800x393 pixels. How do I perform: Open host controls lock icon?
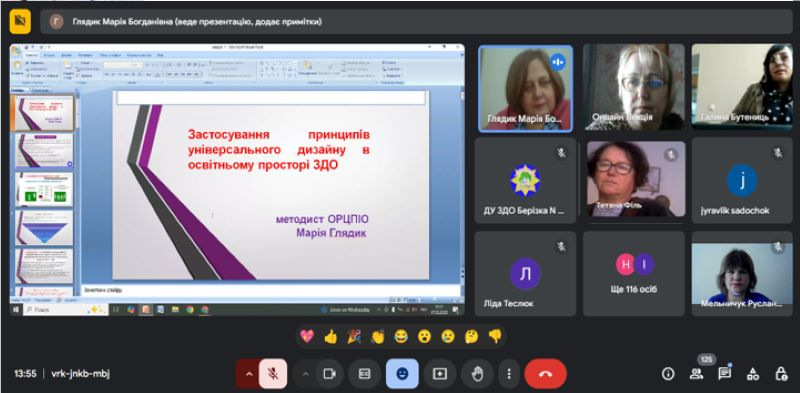coord(781,374)
